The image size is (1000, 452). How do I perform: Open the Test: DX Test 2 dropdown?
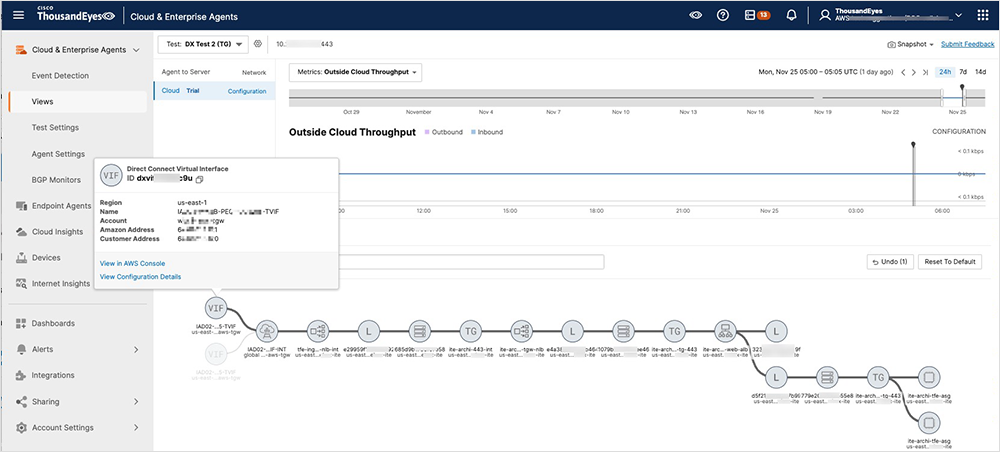coord(203,44)
